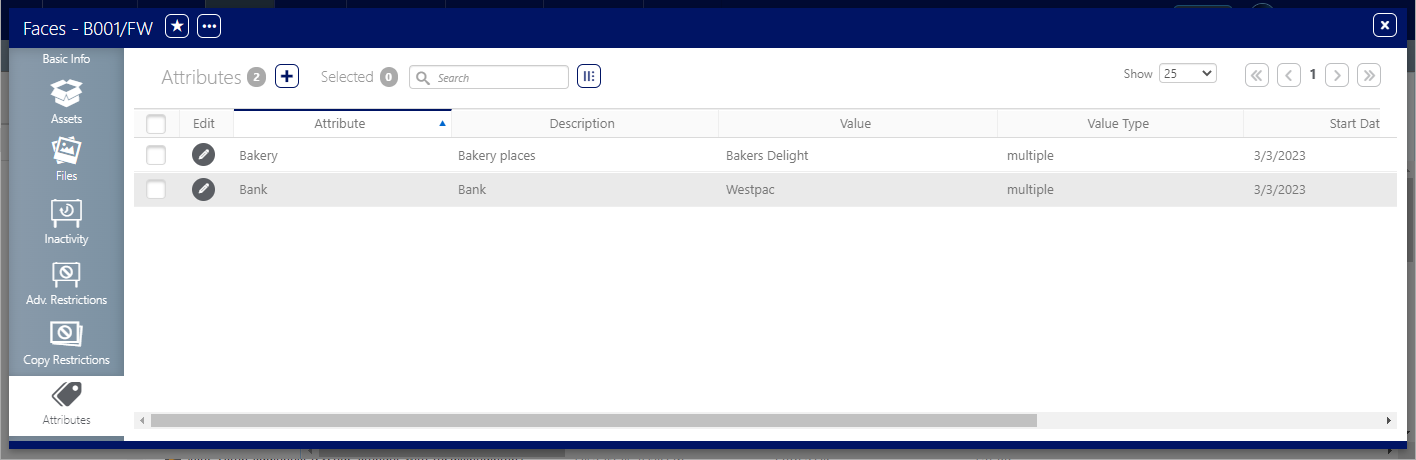
Task: Switch to the Copy Restrictions tab
Action: 66,343
